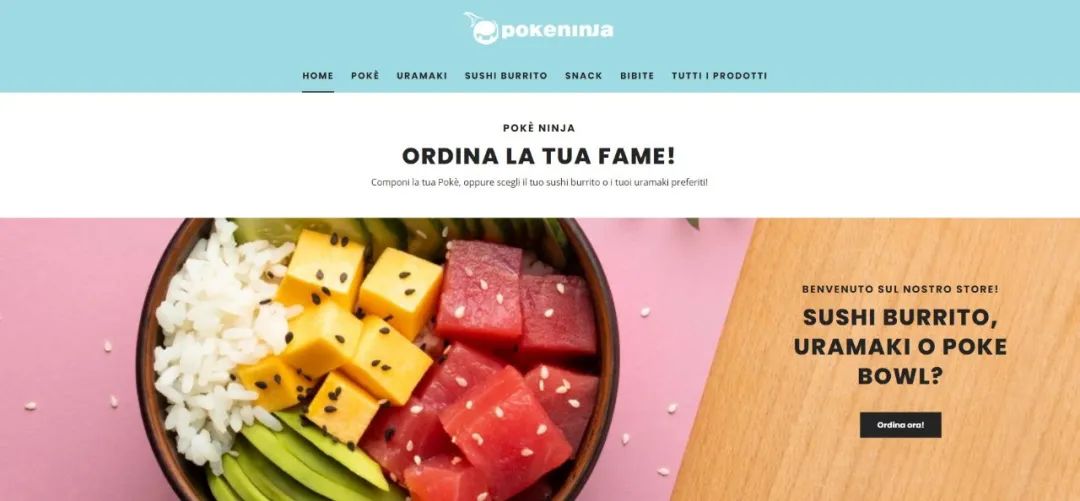
Task: Go to the Pokè menu page
Action: tap(365, 76)
